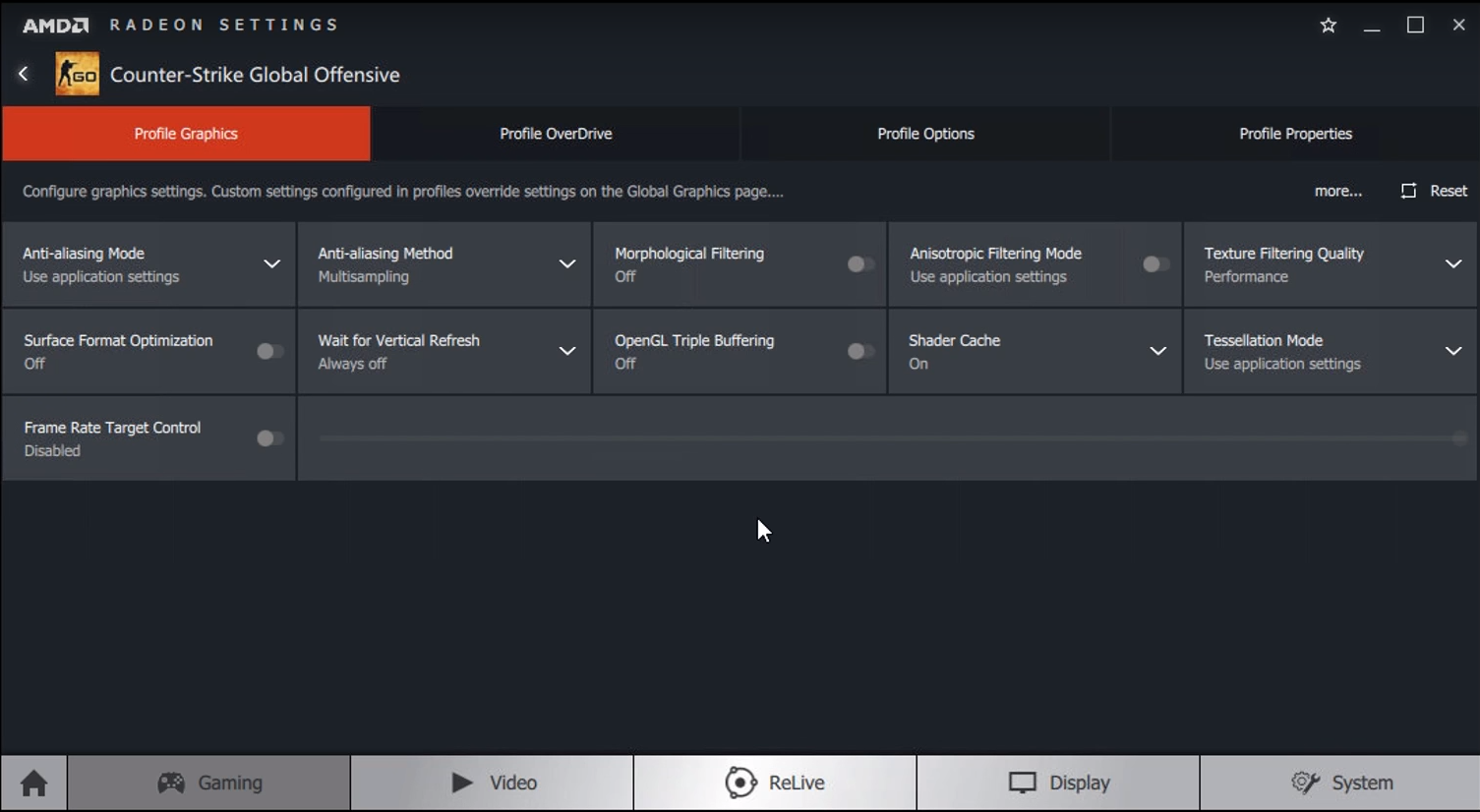Click the Configure graphics settings description text
Screen dimensions: 1480x812
pyautogui.click(x=403, y=191)
